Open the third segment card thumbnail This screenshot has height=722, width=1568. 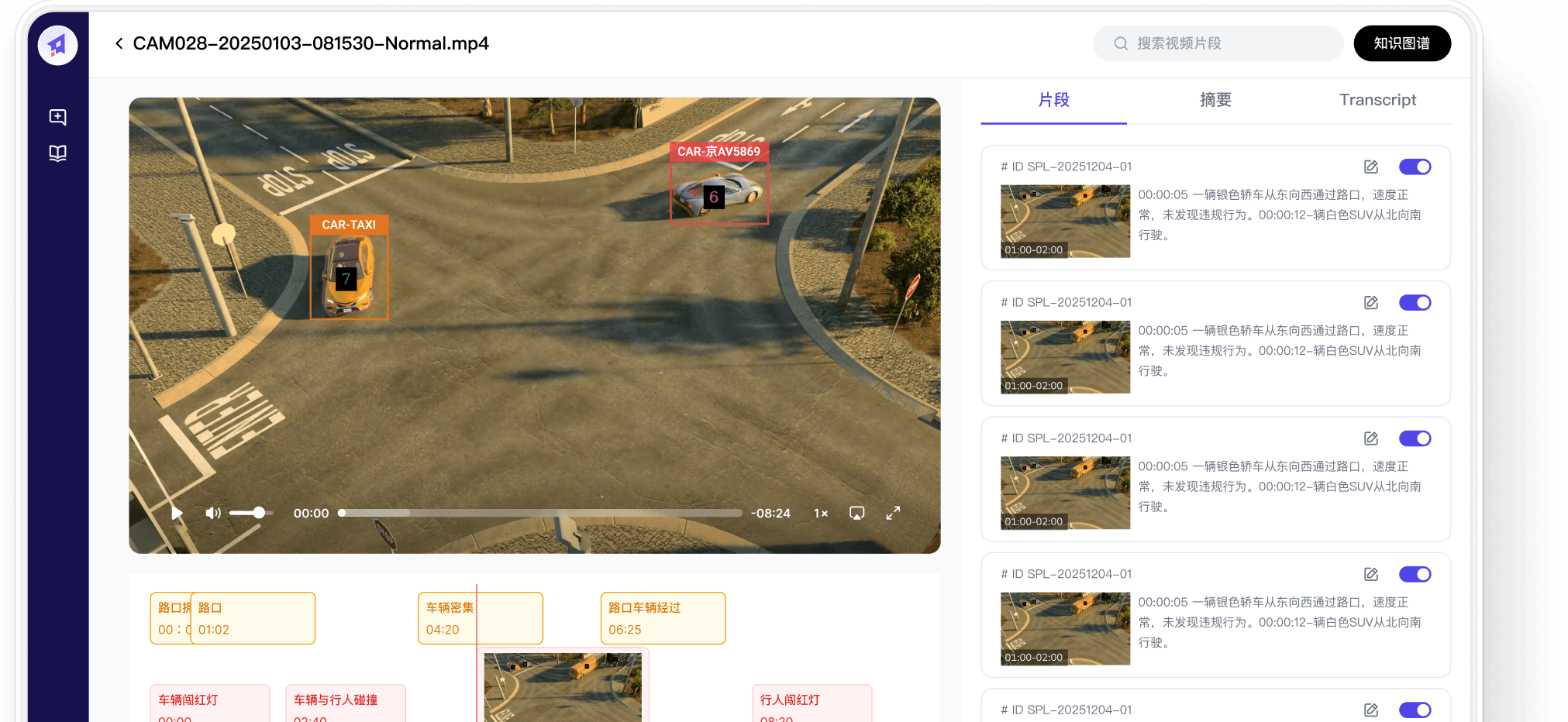coord(1065,493)
